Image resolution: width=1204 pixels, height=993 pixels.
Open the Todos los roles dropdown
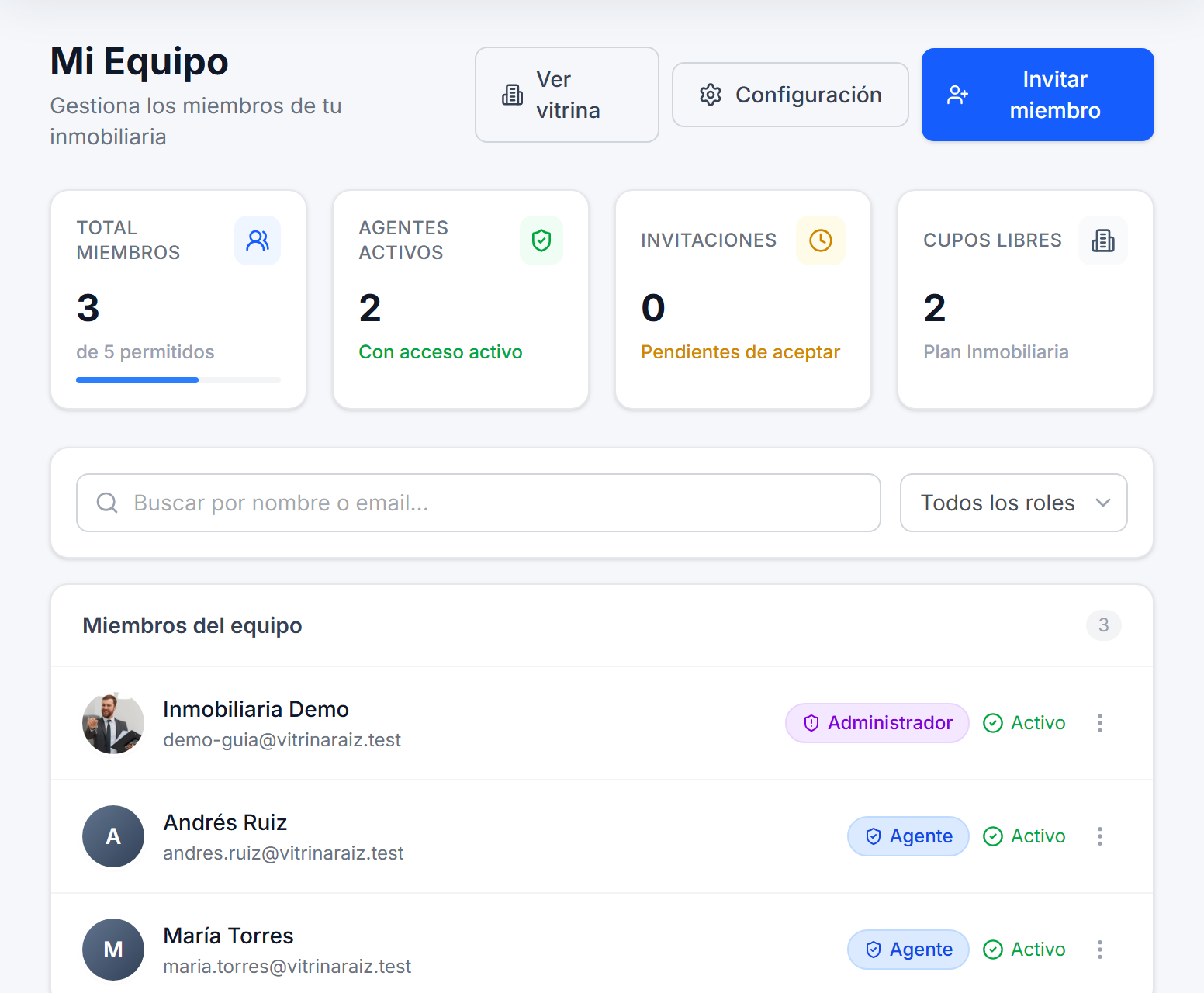tap(1014, 503)
